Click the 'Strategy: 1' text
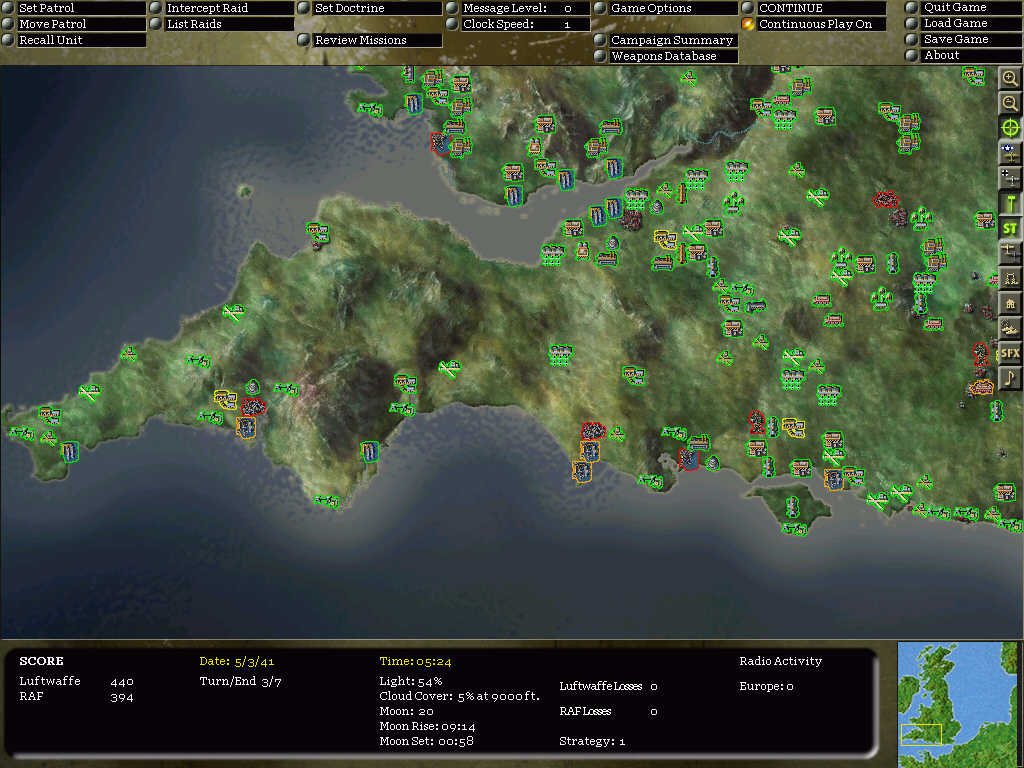 click(x=592, y=741)
